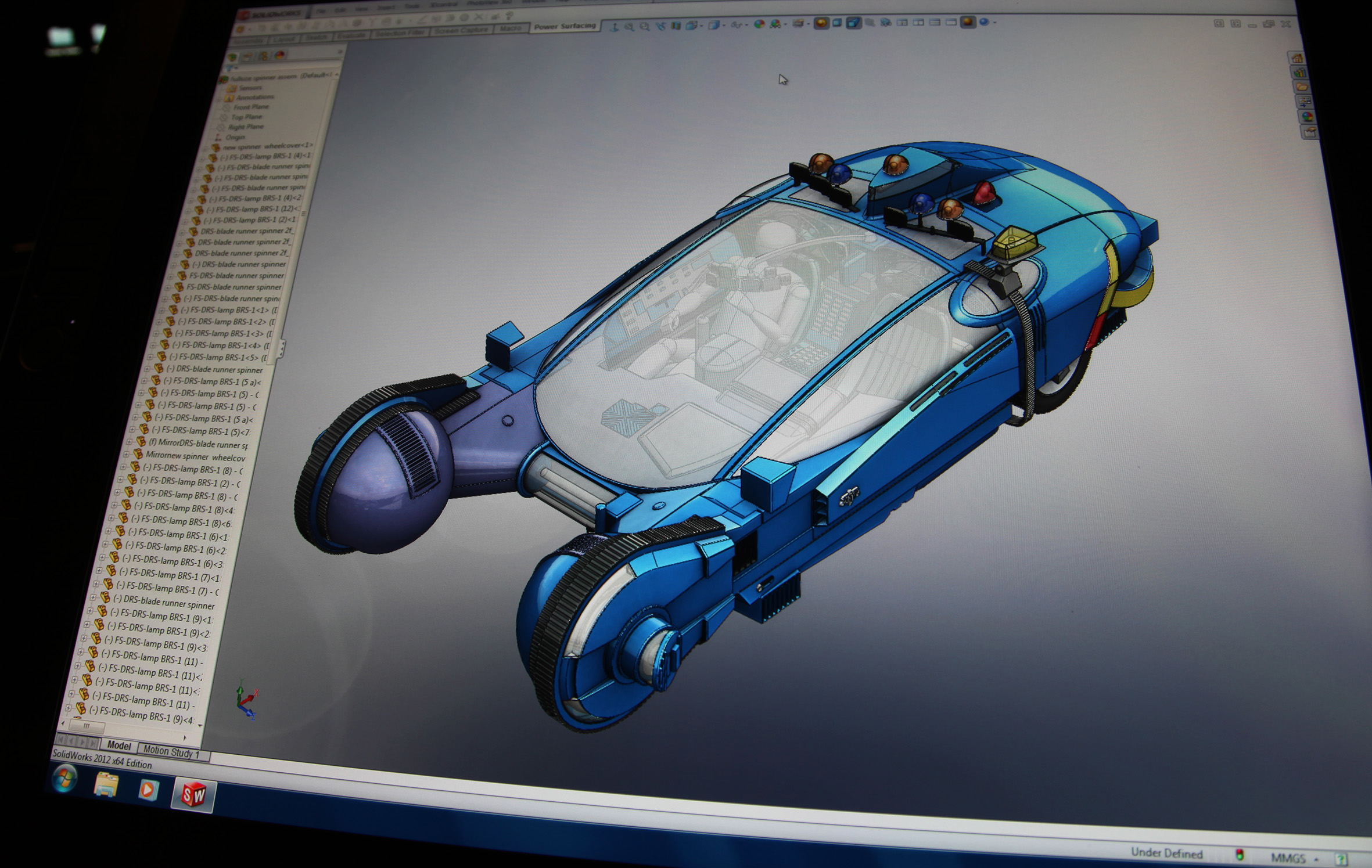
Task: Open the Custom Properties task pane icon
Action: point(1309,132)
